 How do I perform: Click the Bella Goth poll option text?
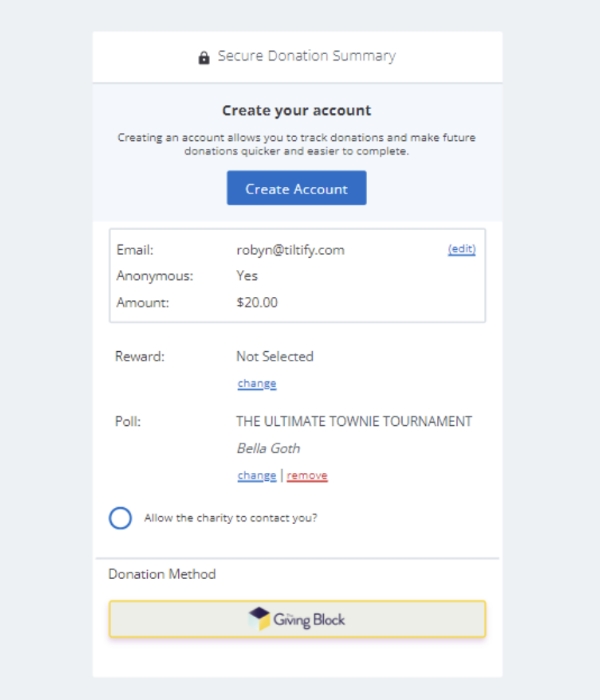coord(268,448)
